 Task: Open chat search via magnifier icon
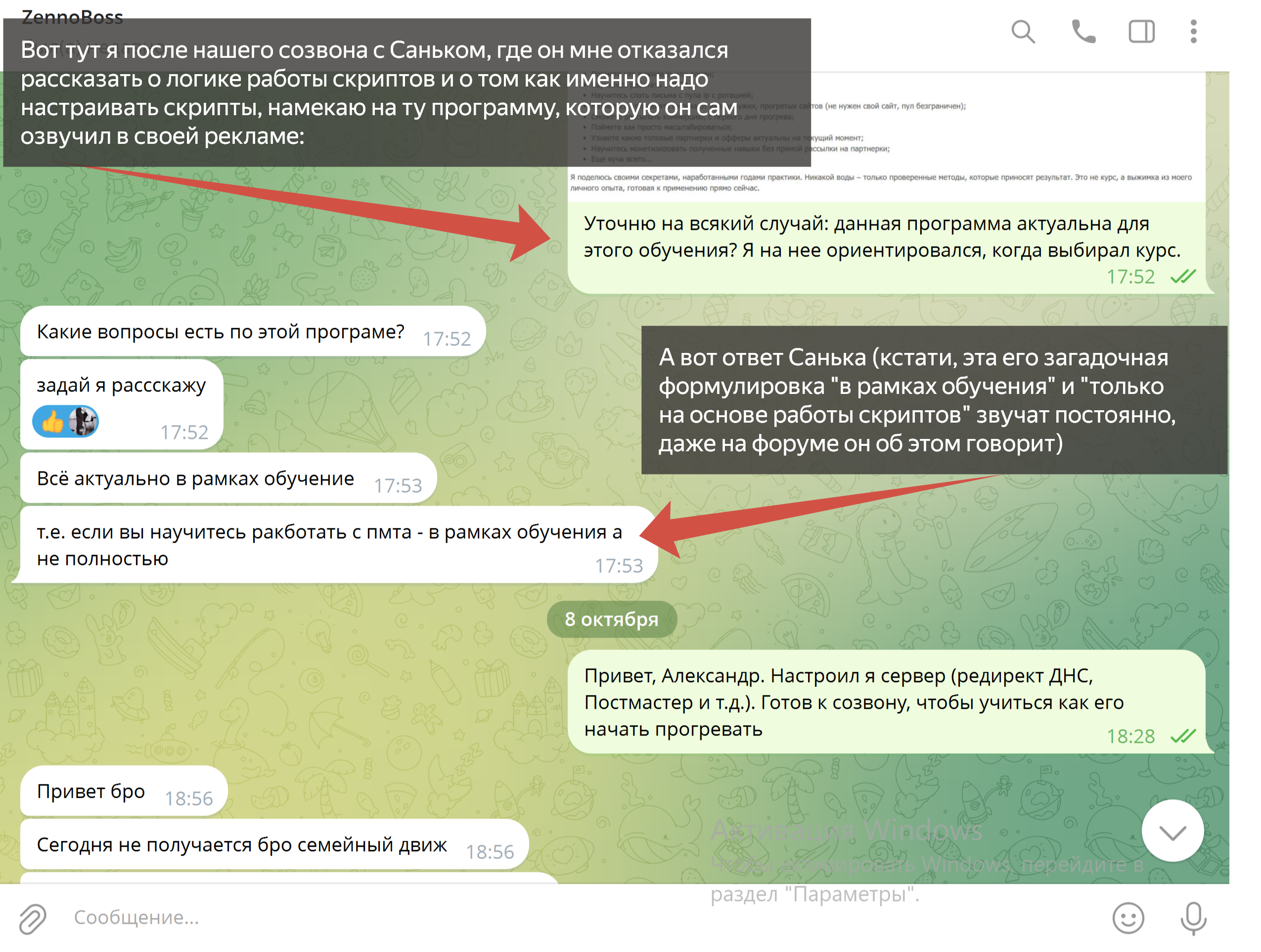(1023, 32)
